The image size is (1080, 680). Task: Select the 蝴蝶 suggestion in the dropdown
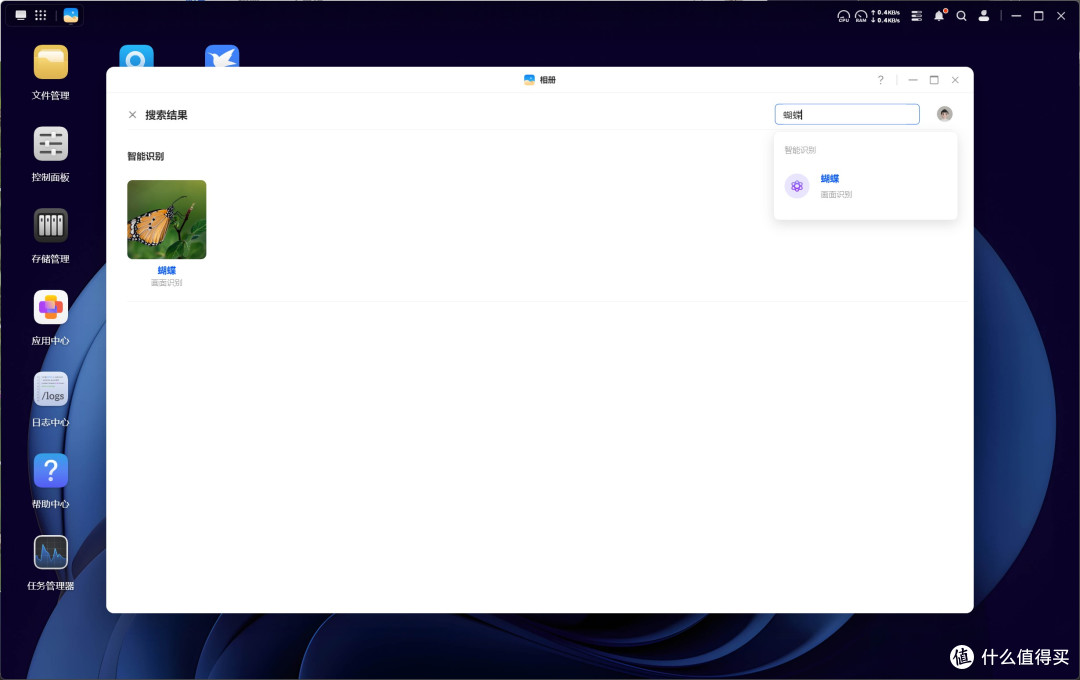[x=865, y=186]
